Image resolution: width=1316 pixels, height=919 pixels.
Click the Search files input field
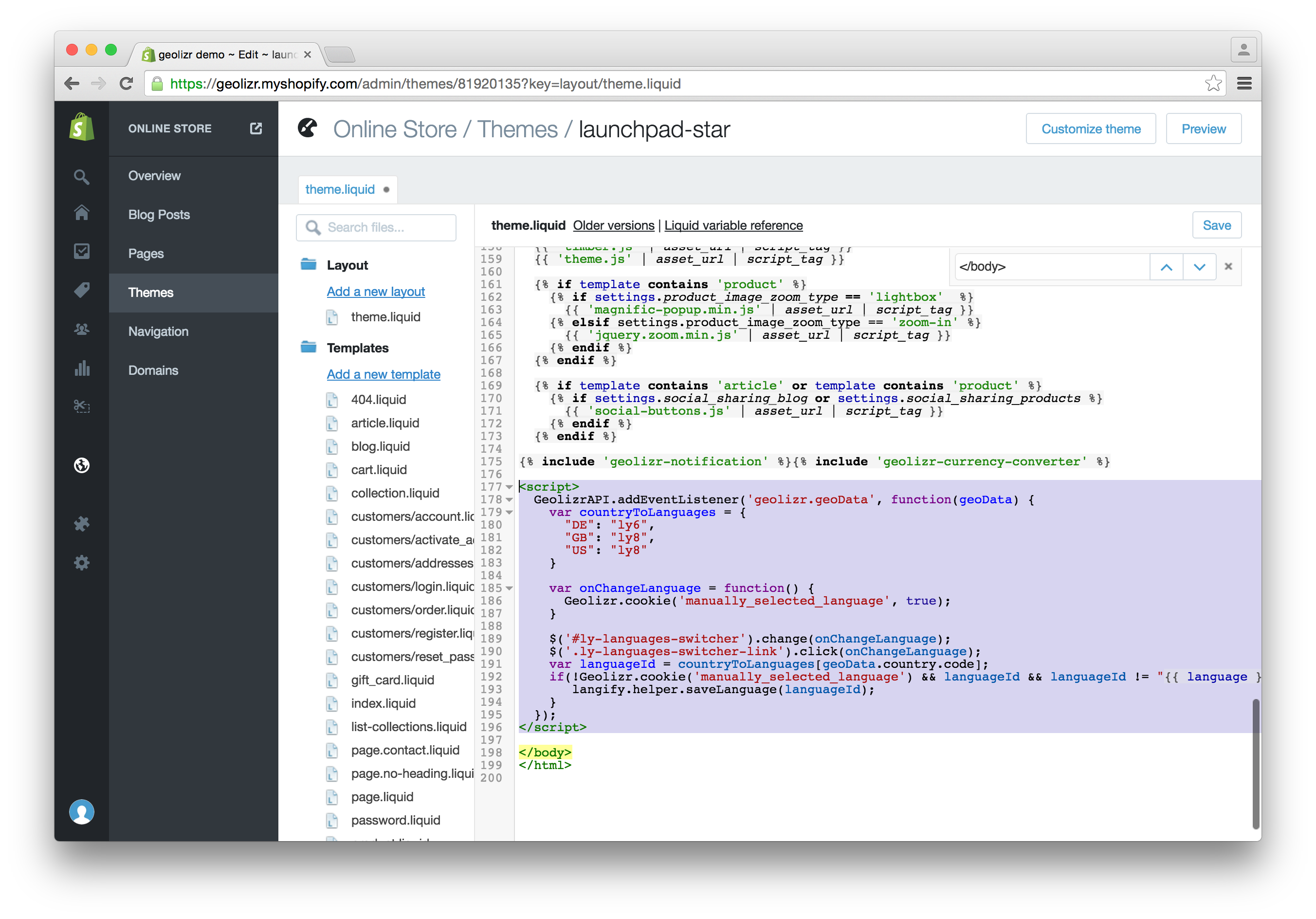coord(384,228)
